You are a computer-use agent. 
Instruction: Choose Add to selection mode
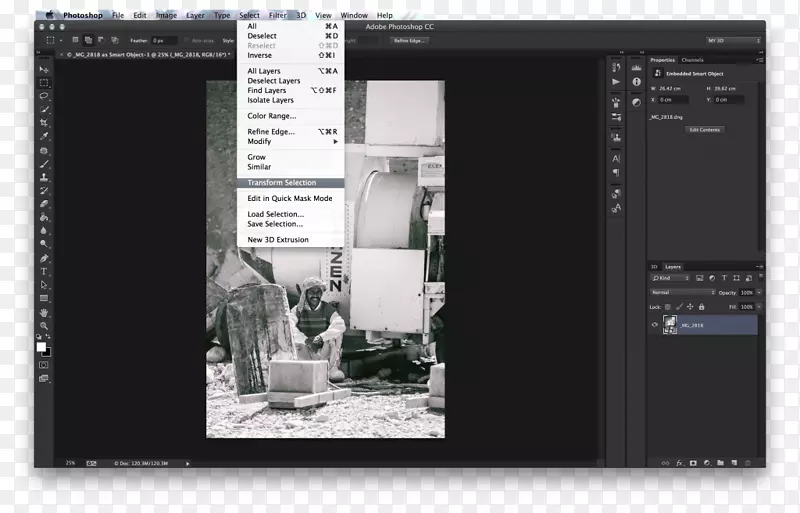[88, 40]
